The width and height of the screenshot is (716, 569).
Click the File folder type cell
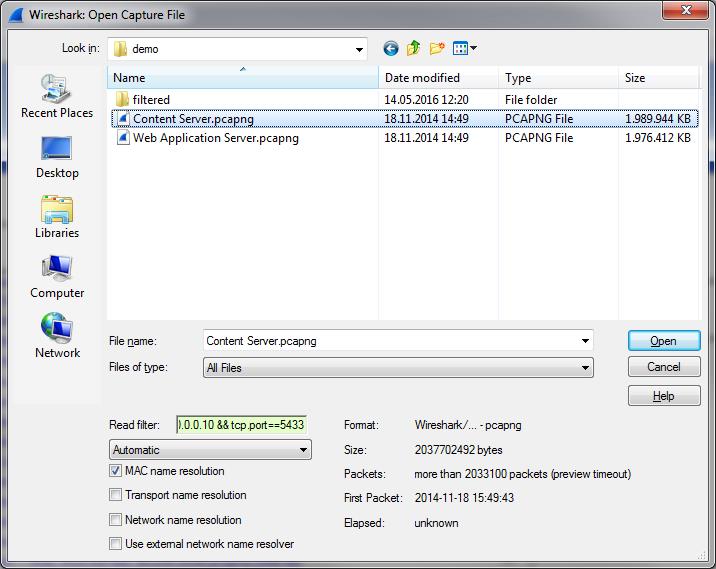pos(531,100)
